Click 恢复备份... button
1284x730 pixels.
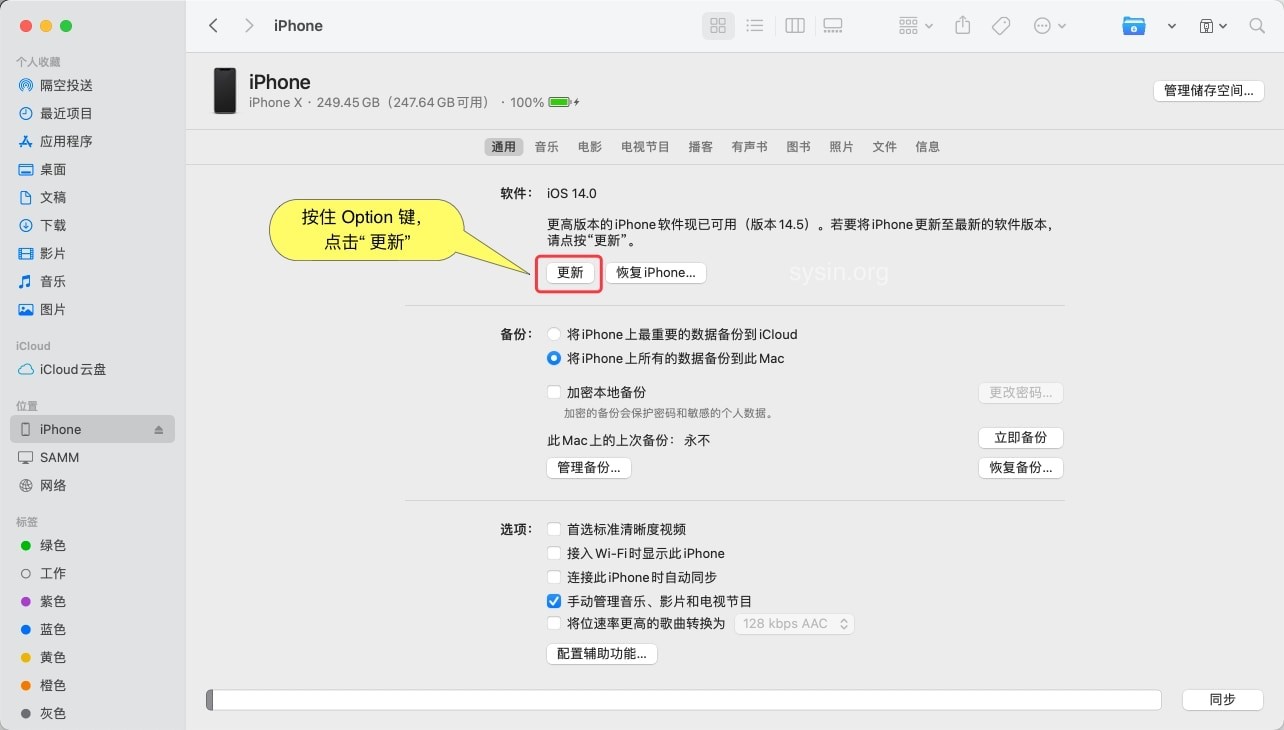(1020, 468)
